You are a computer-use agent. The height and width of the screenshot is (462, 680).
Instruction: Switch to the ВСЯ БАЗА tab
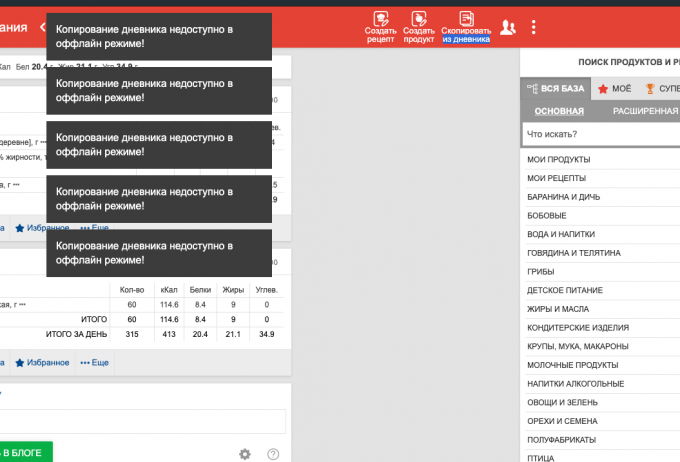tap(557, 88)
